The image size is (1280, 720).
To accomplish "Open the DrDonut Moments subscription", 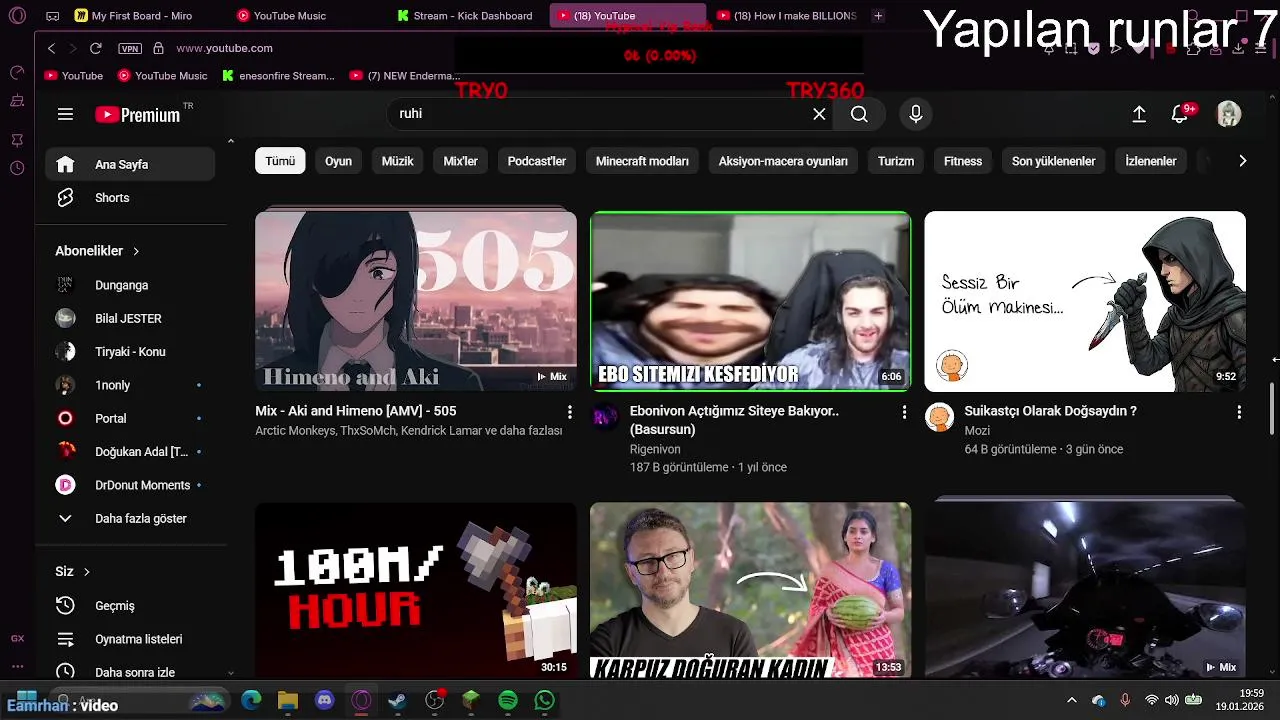I will point(130,485).
